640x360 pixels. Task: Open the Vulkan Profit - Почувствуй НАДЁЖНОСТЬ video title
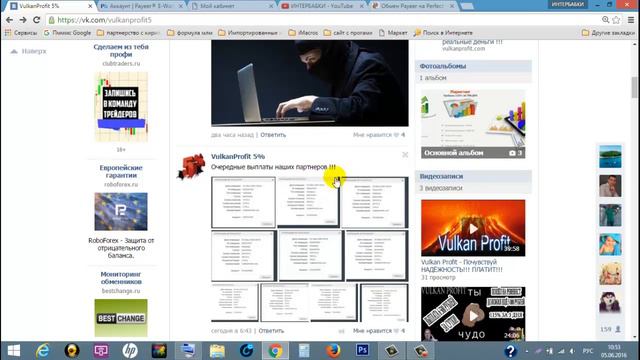[462, 266]
